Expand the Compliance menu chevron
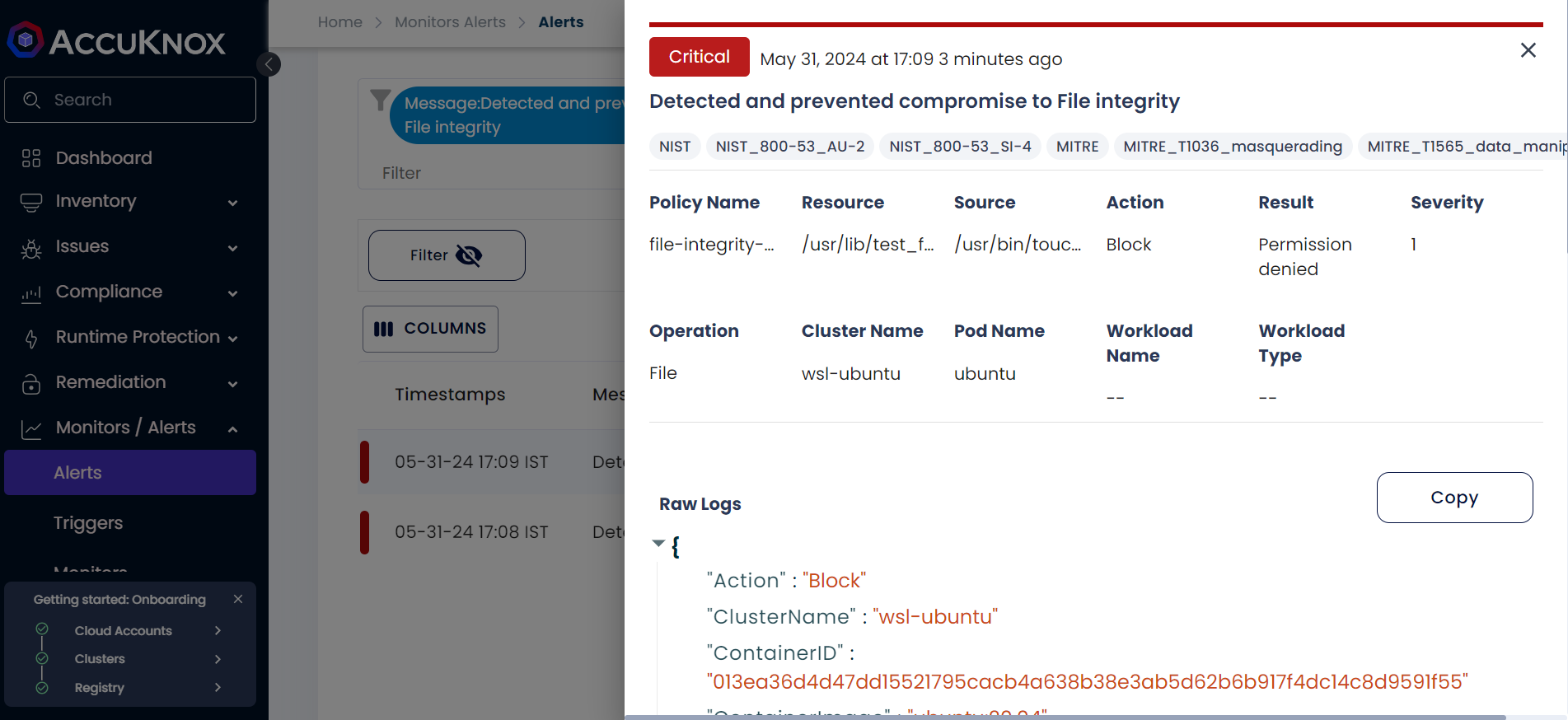The image size is (1568, 720). click(x=232, y=293)
